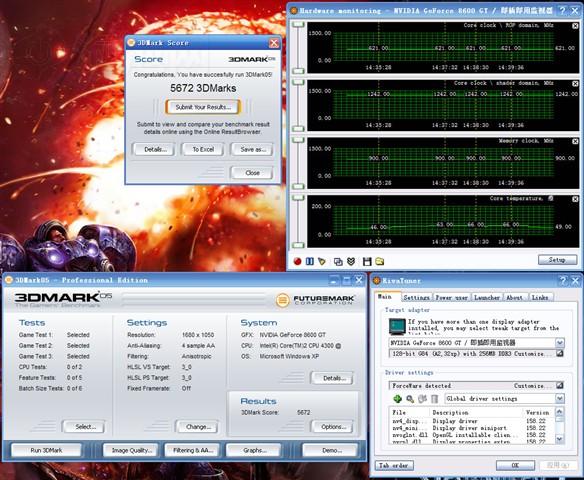Open the Power user tab
The width and height of the screenshot is (584, 480).
452,297
